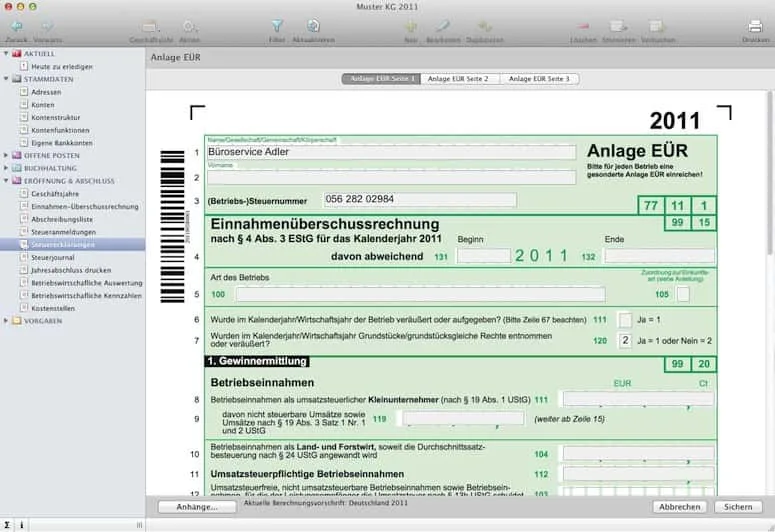Switch to Anlage EÜR Seite 3 tab
This screenshot has width=775, height=532.
click(539, 79)
